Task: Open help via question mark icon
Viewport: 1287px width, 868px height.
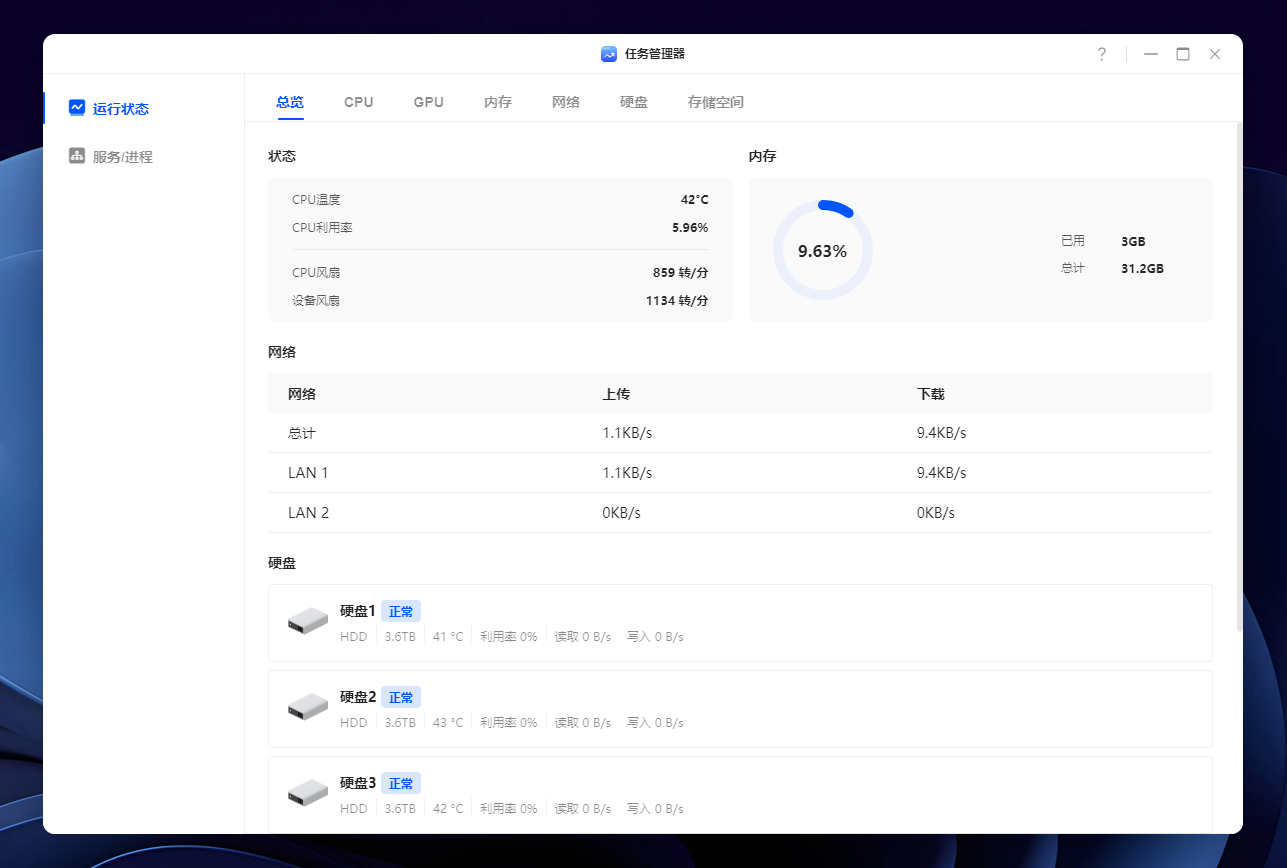Action: (1102, 54)
